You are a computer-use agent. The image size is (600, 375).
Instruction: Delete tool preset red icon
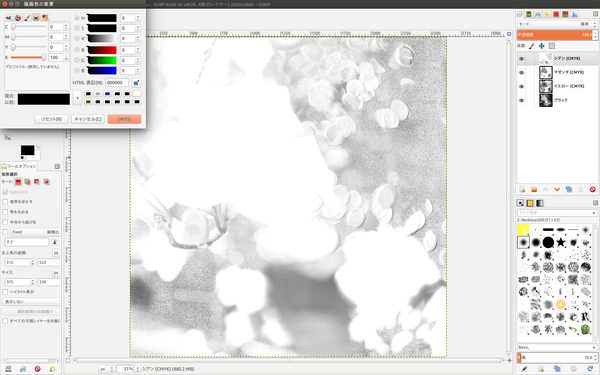point(38,369)
